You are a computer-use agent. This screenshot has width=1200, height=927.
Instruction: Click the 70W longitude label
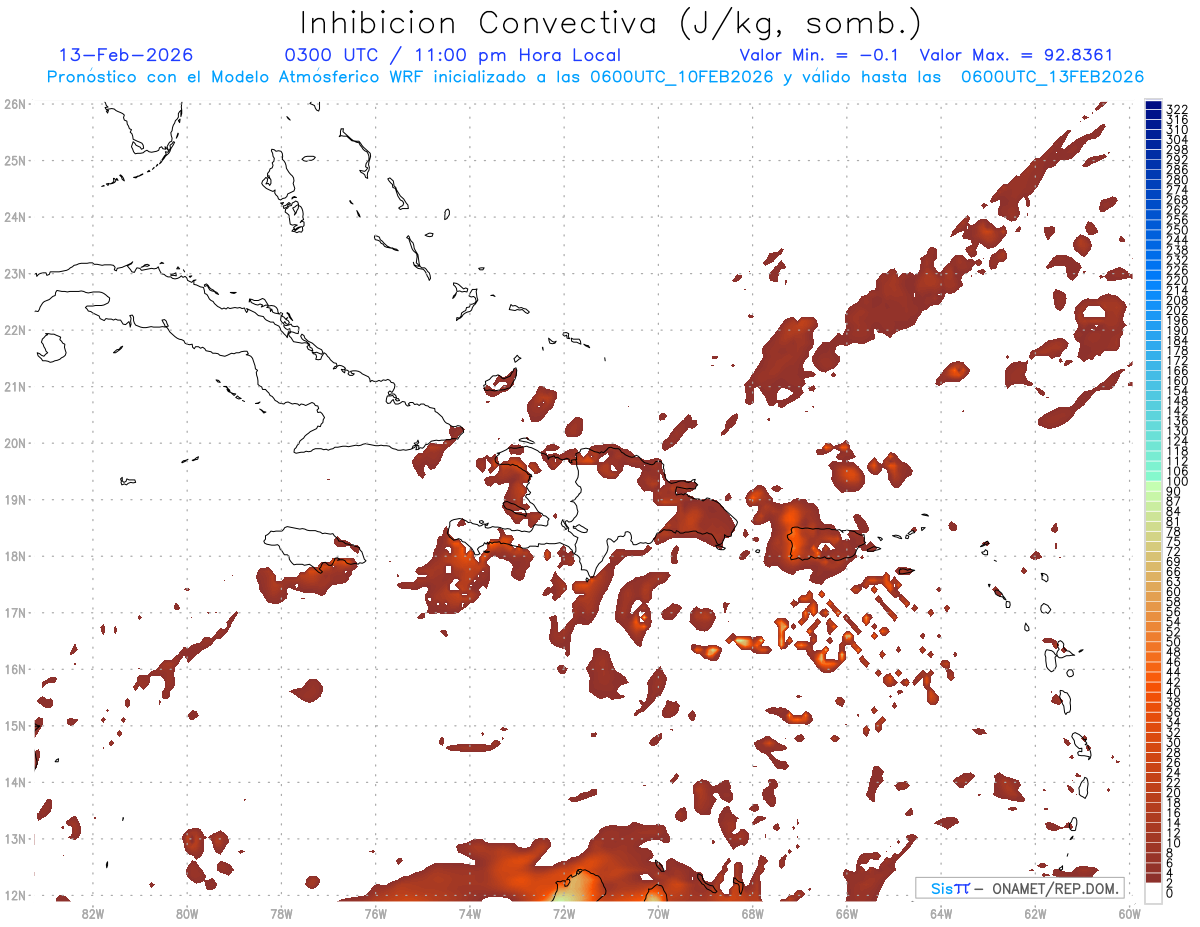(658, 913)
